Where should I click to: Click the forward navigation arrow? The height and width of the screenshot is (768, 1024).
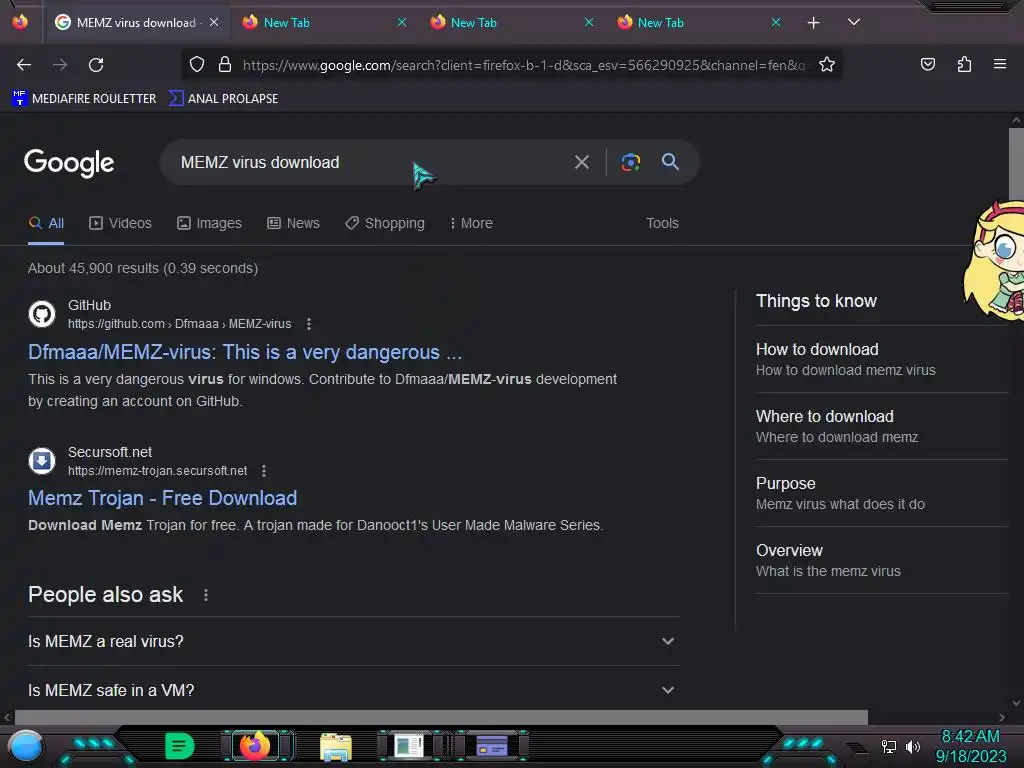click(x=60, y=65)
